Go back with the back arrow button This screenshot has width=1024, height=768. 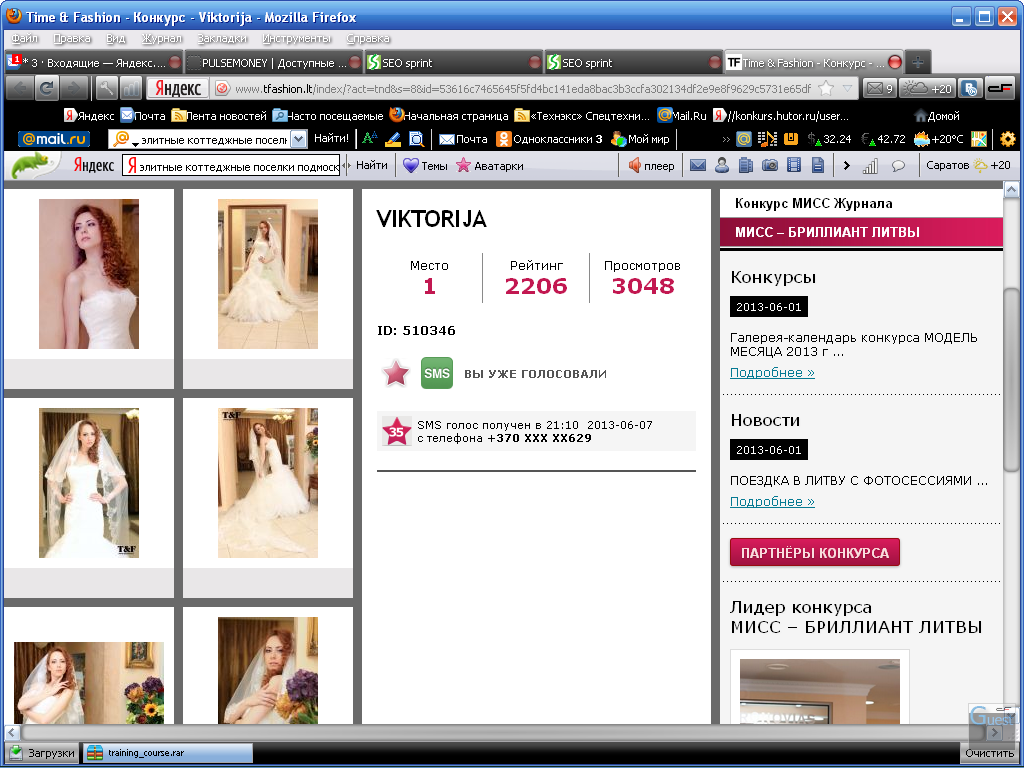pos(20,88)
